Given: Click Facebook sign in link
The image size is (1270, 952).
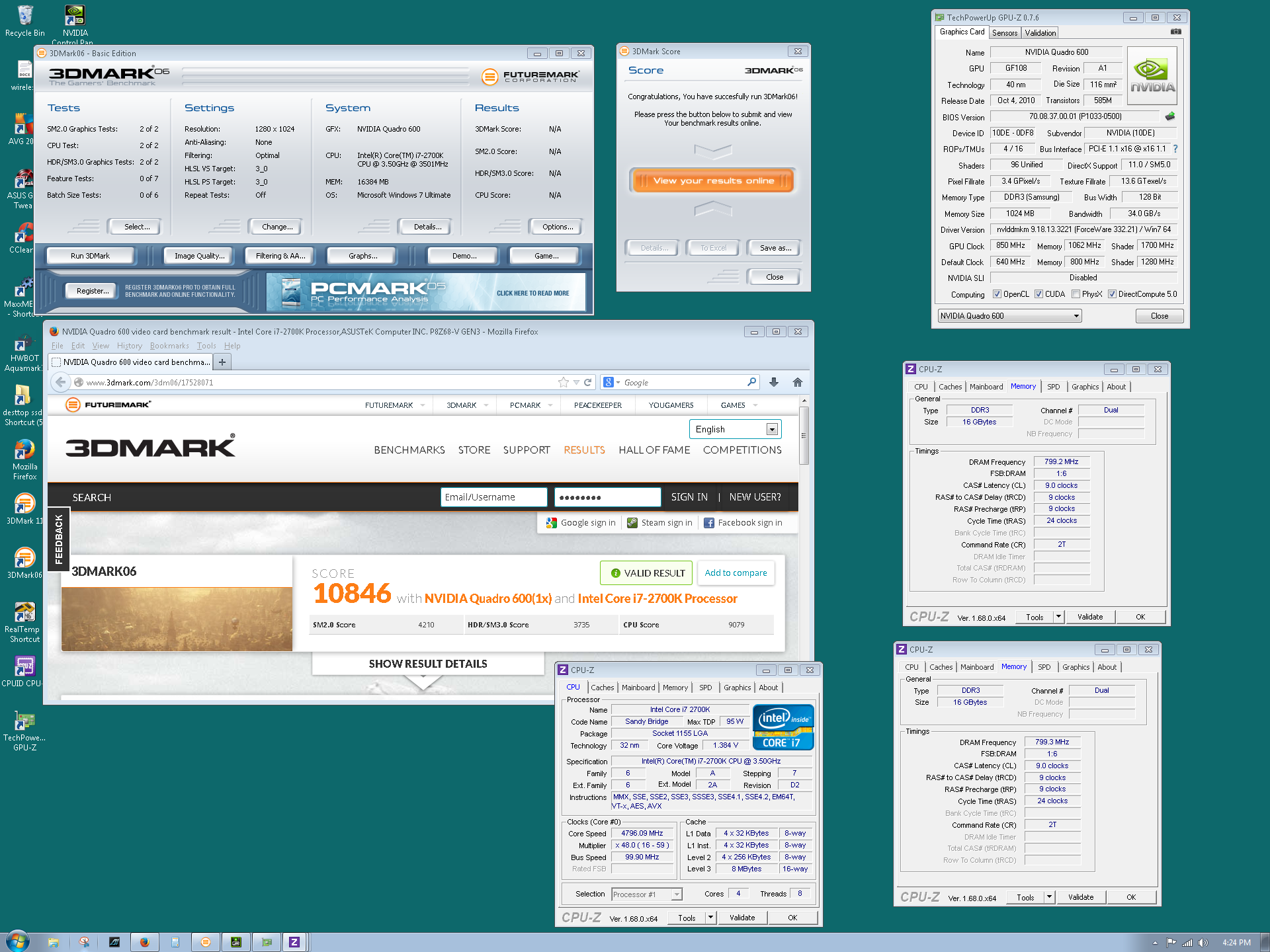Looking at the screenshot, I should click(x=743, y=522).
